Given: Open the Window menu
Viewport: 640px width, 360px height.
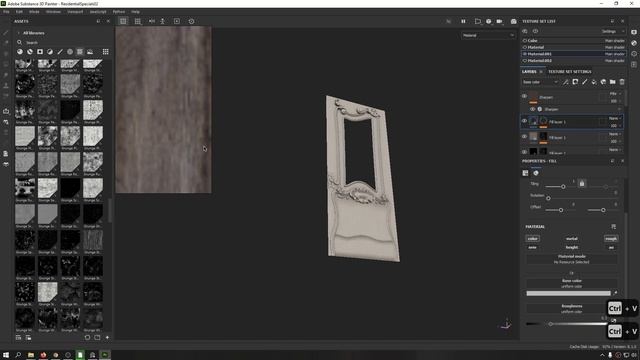Looking at the screenshot, I should pos(53,12).
